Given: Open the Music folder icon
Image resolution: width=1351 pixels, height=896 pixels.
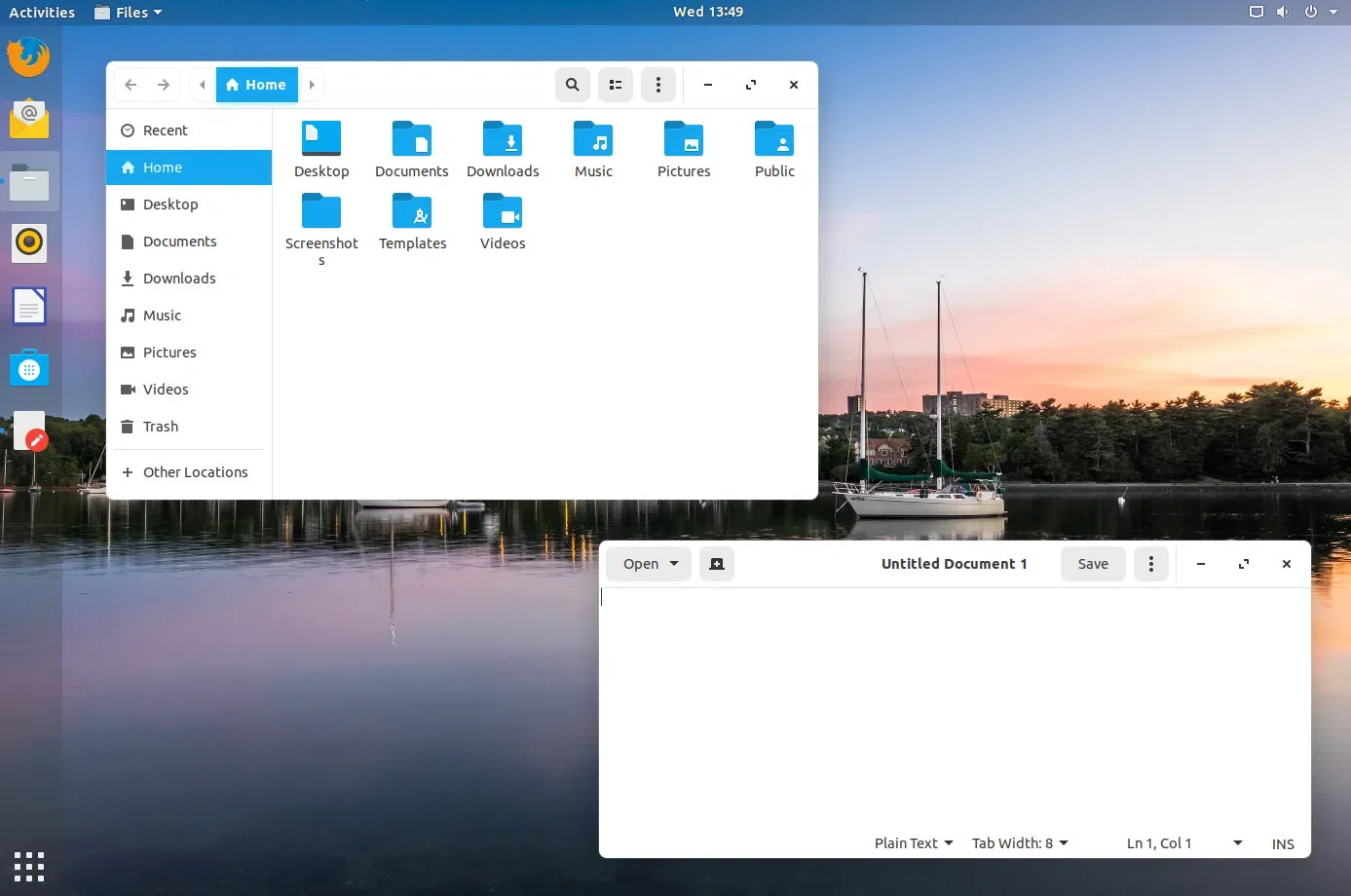Looking at the screenshot, I should [x=593, y=140].
